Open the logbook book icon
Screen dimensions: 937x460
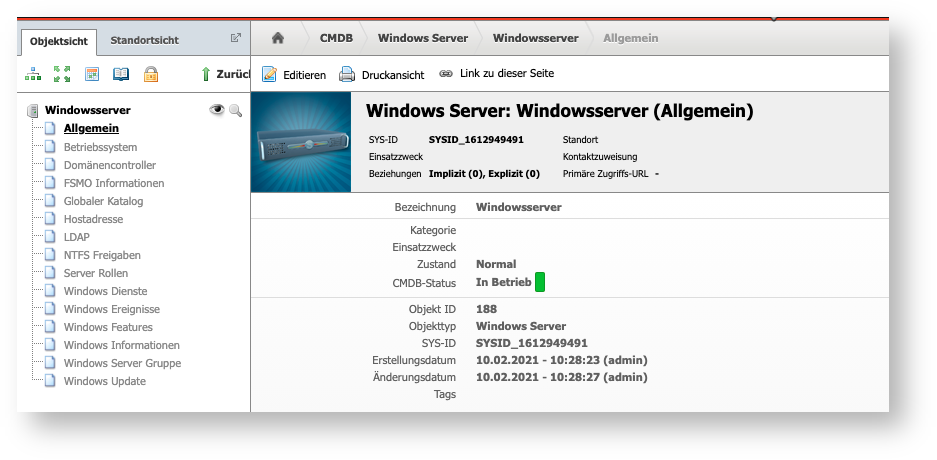tap(121, 74)
